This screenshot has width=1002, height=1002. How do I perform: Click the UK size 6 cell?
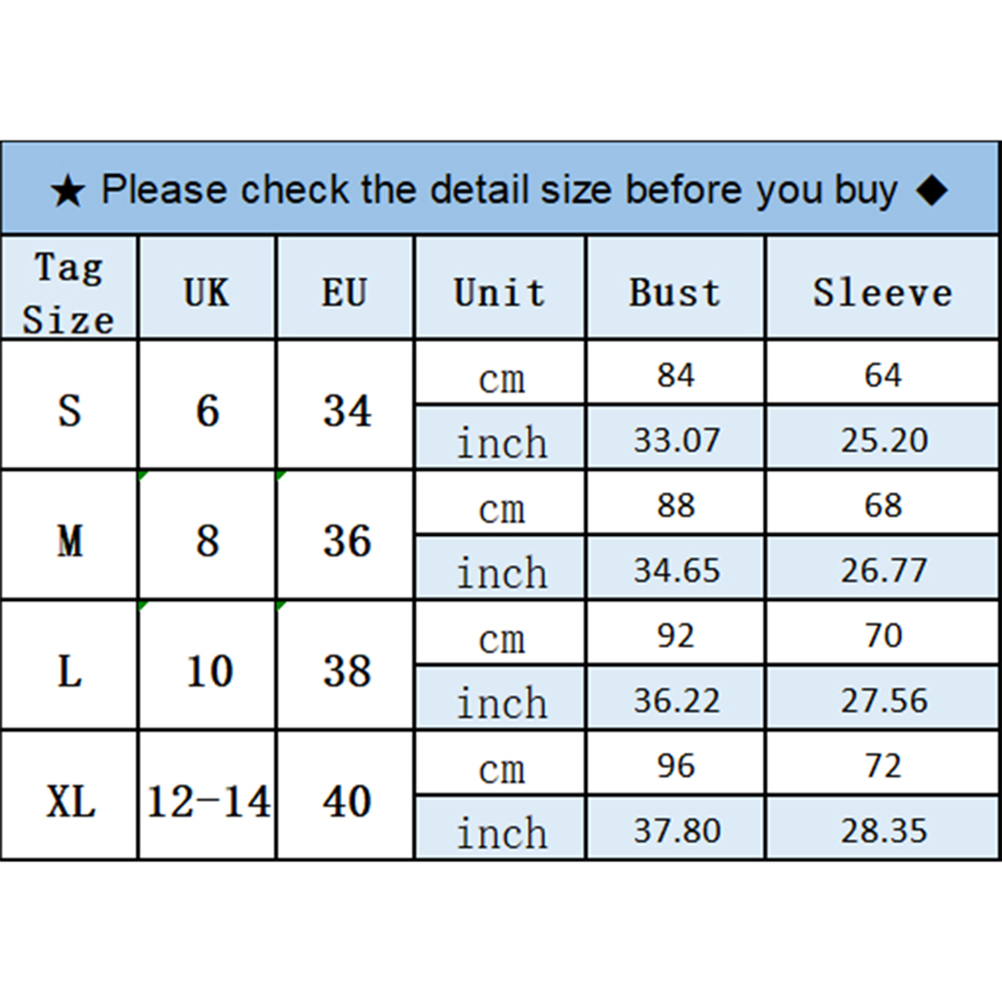click(x=207, y=410)
